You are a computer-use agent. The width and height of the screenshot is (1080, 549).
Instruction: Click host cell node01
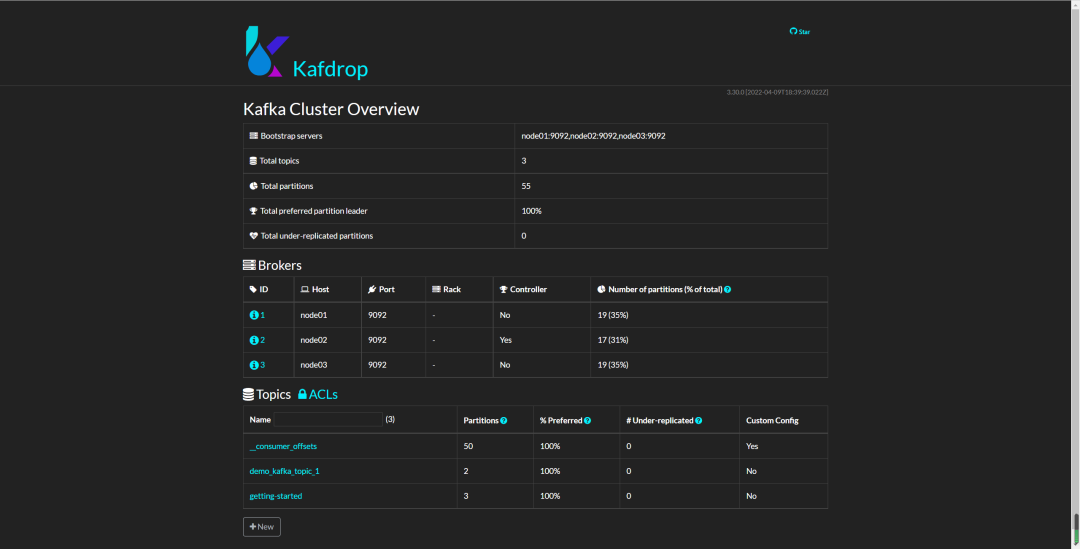313,315
